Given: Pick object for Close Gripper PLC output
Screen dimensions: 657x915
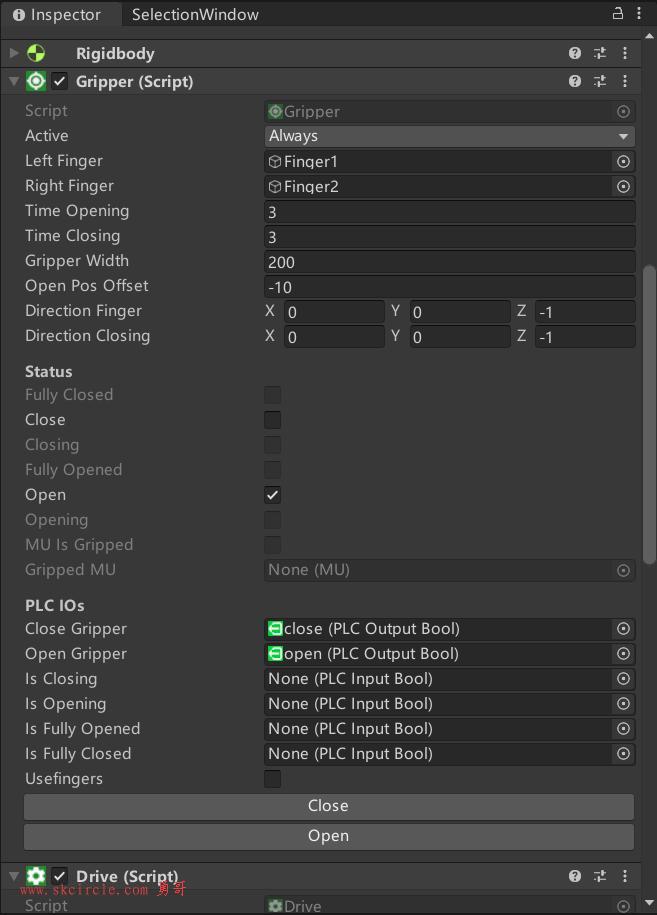Looking at the screenshot, I should tap(623, 628).
